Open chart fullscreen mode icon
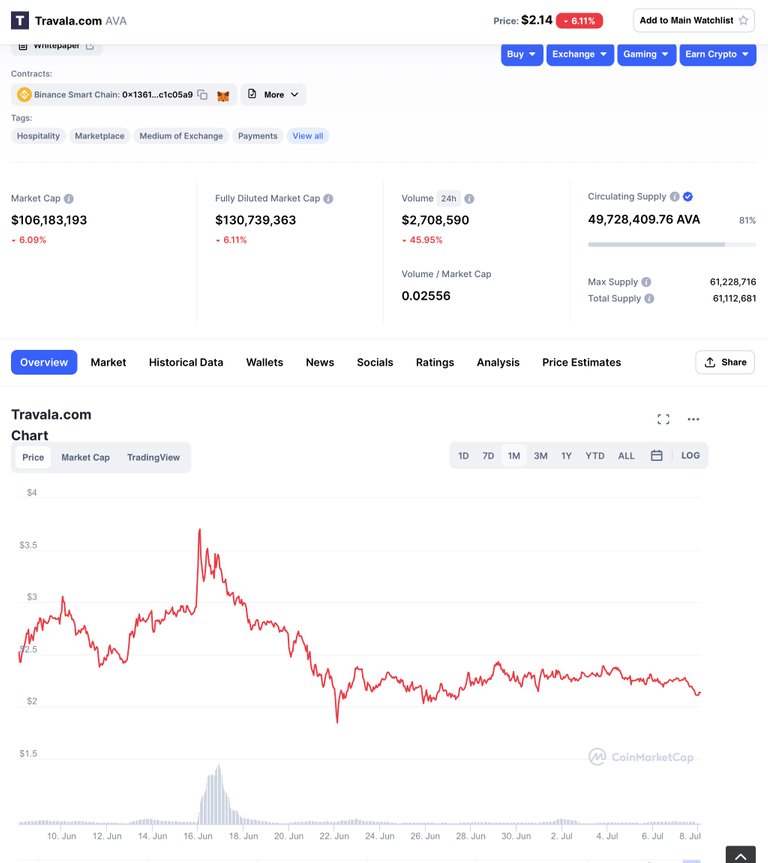This screenshot has height=863, width=768. point(663,419)
